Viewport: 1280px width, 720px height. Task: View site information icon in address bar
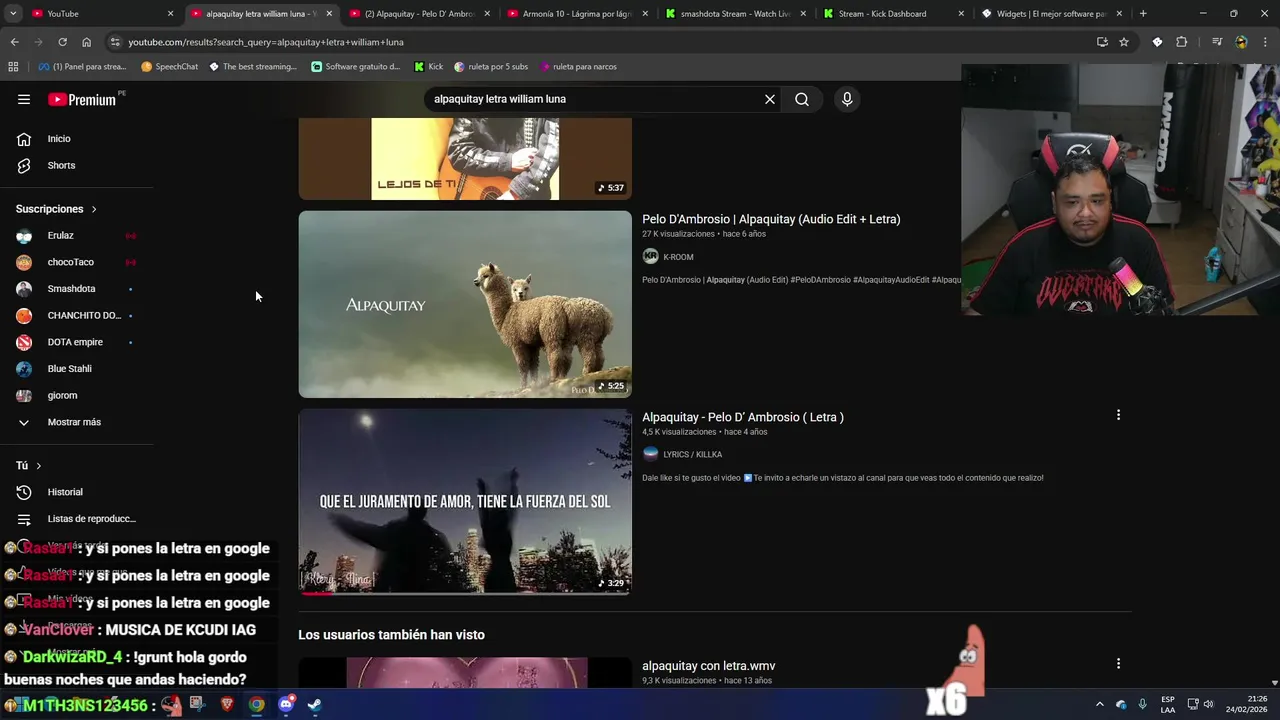pyautogui.click(x=115, y=42)
